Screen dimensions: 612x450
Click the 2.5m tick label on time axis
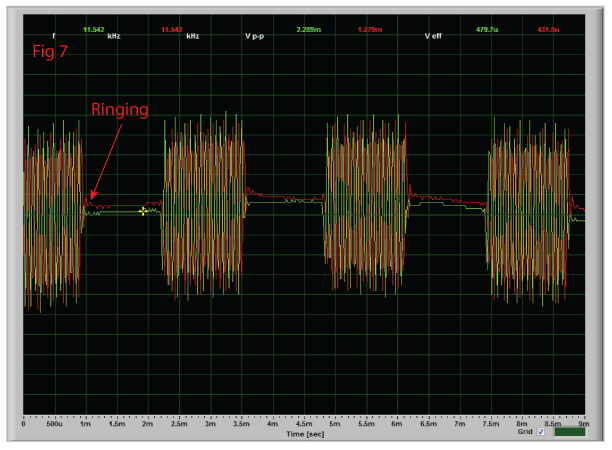coord(179,424)
